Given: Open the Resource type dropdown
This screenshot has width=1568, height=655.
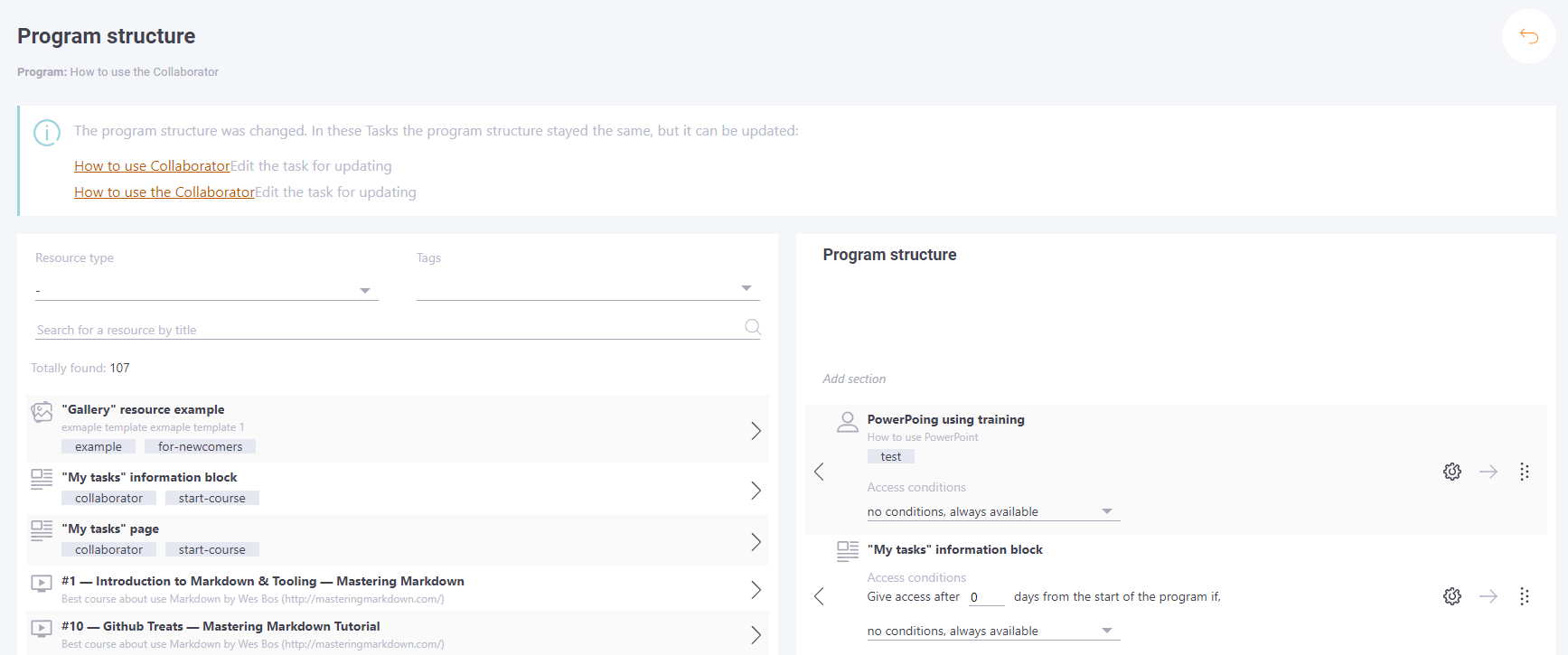Looking at the screenshot, I should click(206, 290).
